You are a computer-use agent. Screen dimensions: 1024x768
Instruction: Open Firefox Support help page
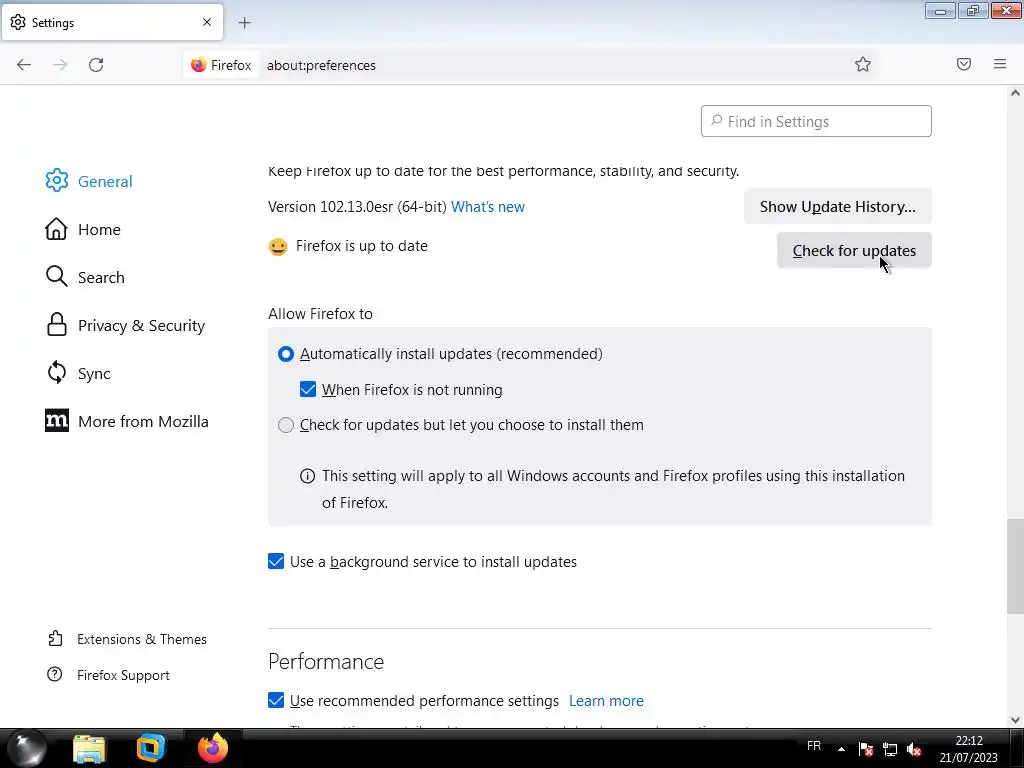[x=108, y=675]
